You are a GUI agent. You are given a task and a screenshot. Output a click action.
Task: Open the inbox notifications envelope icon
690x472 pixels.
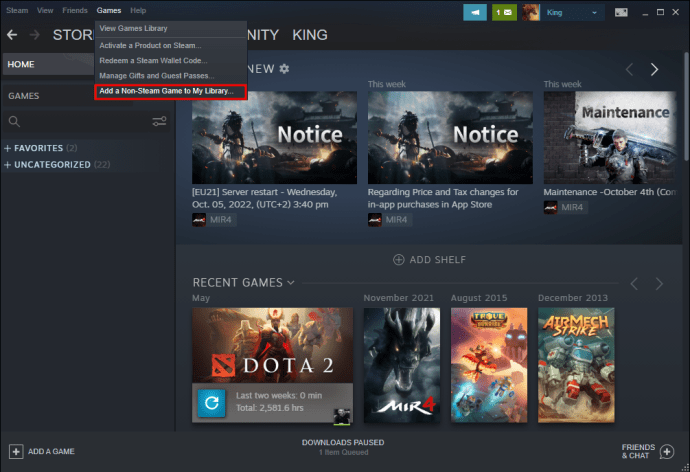click(504, 12)
